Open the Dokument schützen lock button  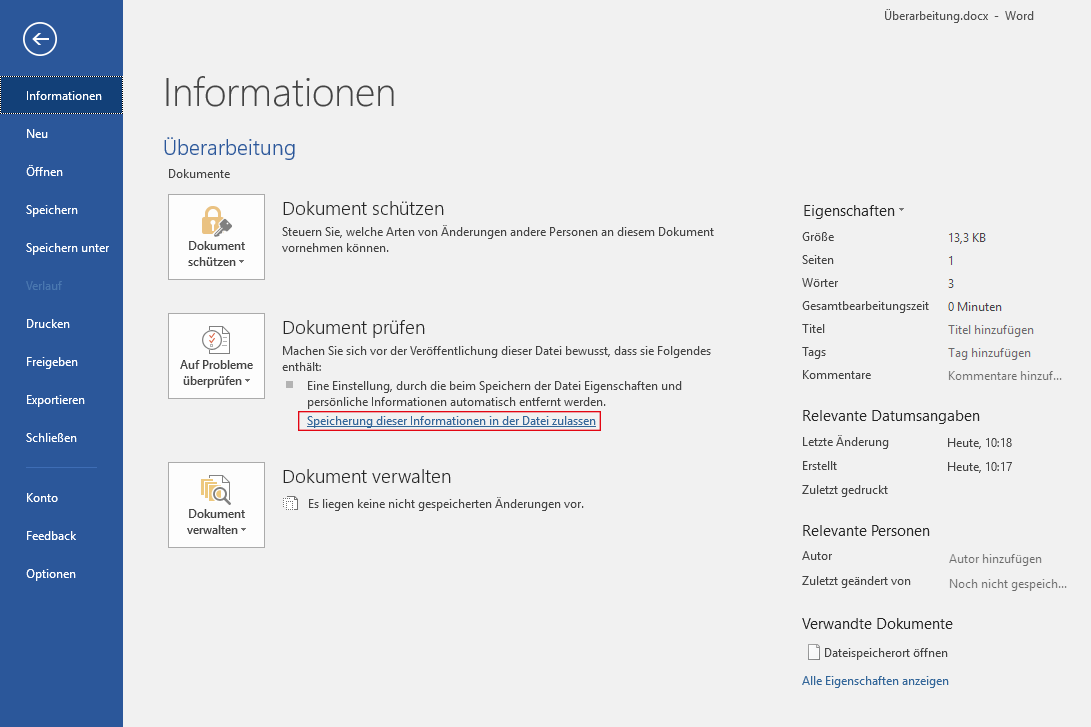(x=216, y=237)
